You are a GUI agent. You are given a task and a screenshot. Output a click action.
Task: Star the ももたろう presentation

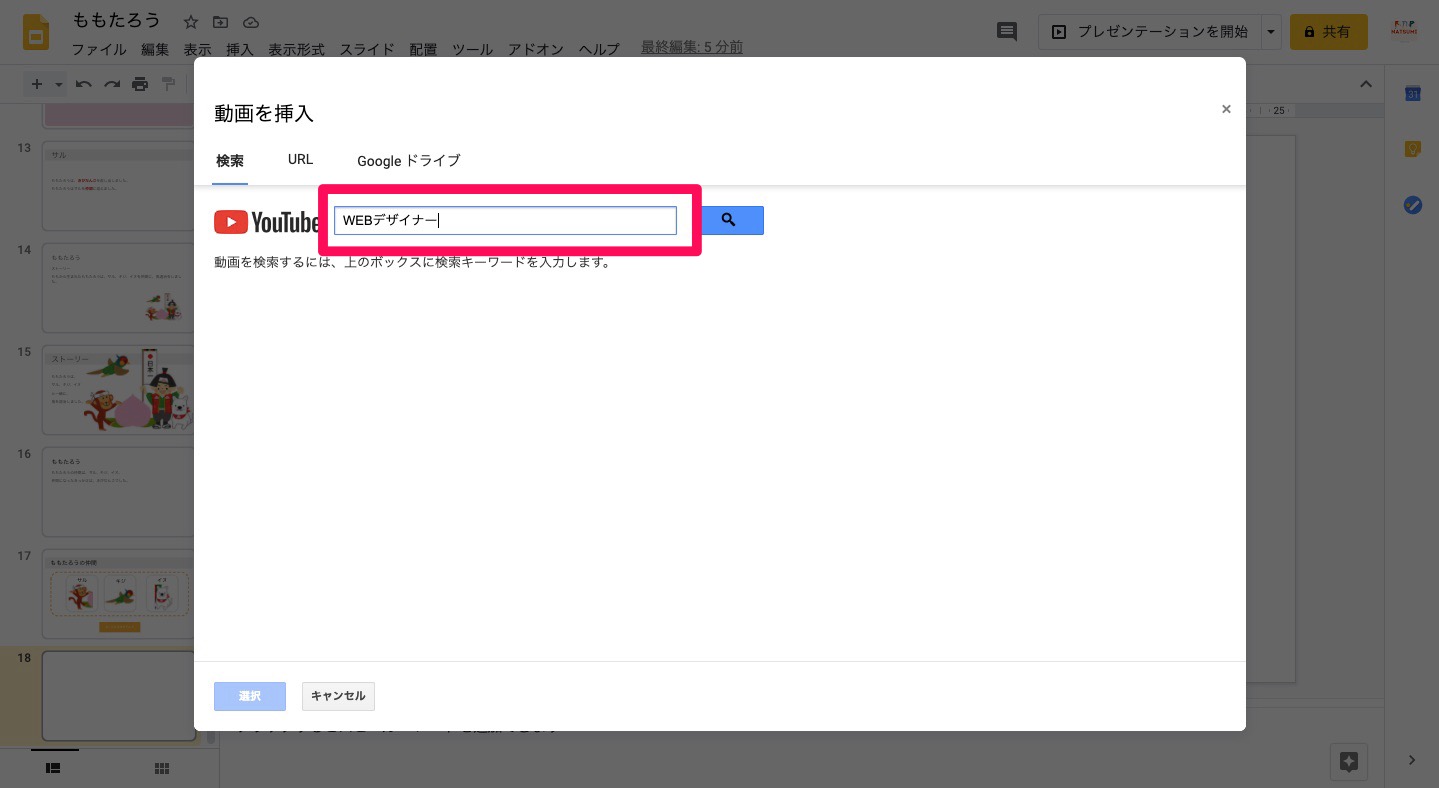192,22
